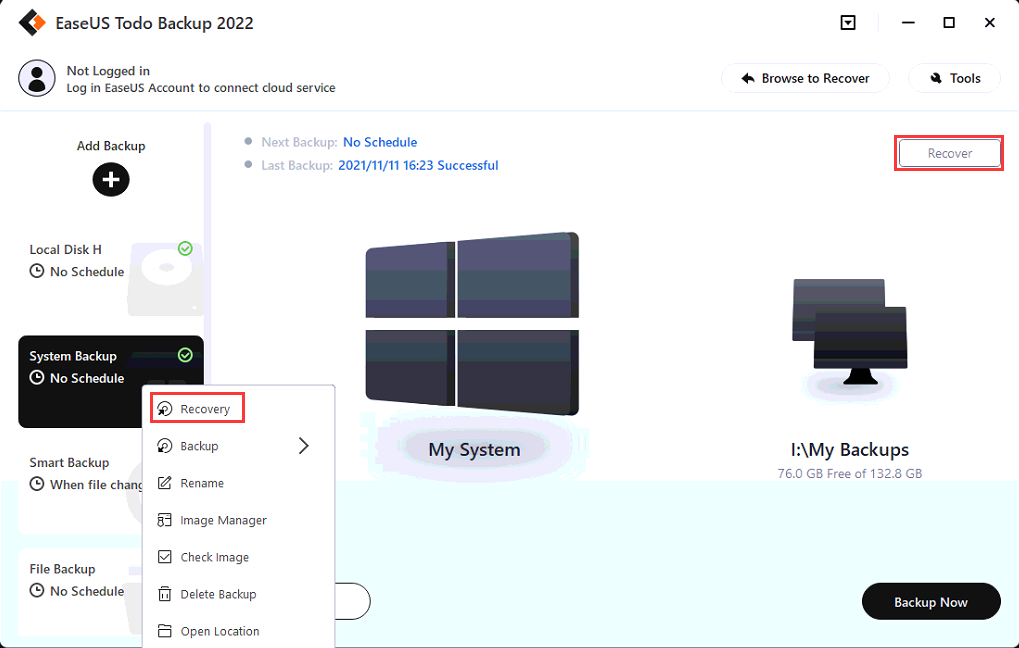Close the EaseUS Todo Backup window
Image resolution: width=1019 pixels, height=648 pixels.
coord(990,23)
